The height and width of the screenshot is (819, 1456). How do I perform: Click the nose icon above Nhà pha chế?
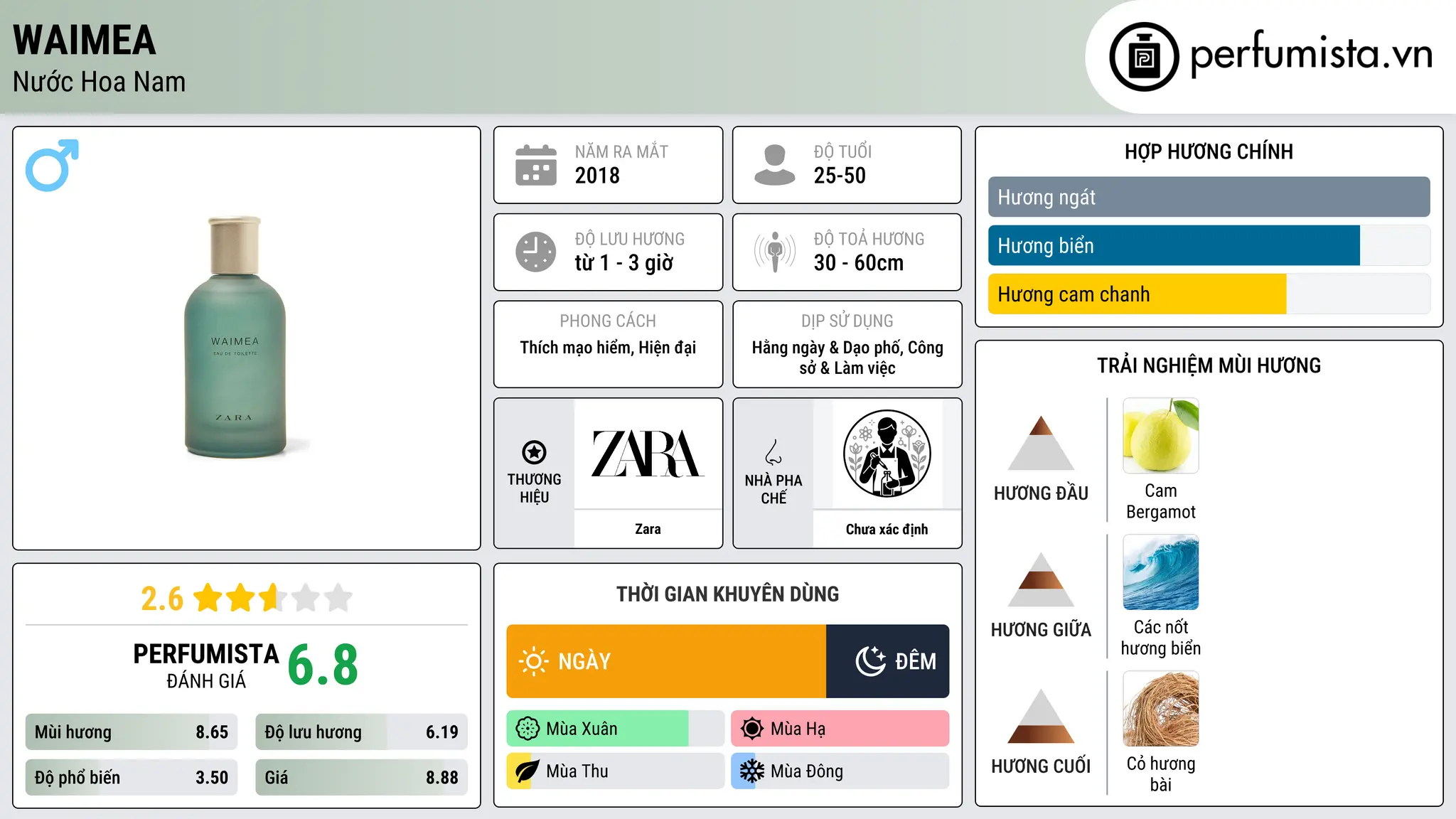coord(773,451)
